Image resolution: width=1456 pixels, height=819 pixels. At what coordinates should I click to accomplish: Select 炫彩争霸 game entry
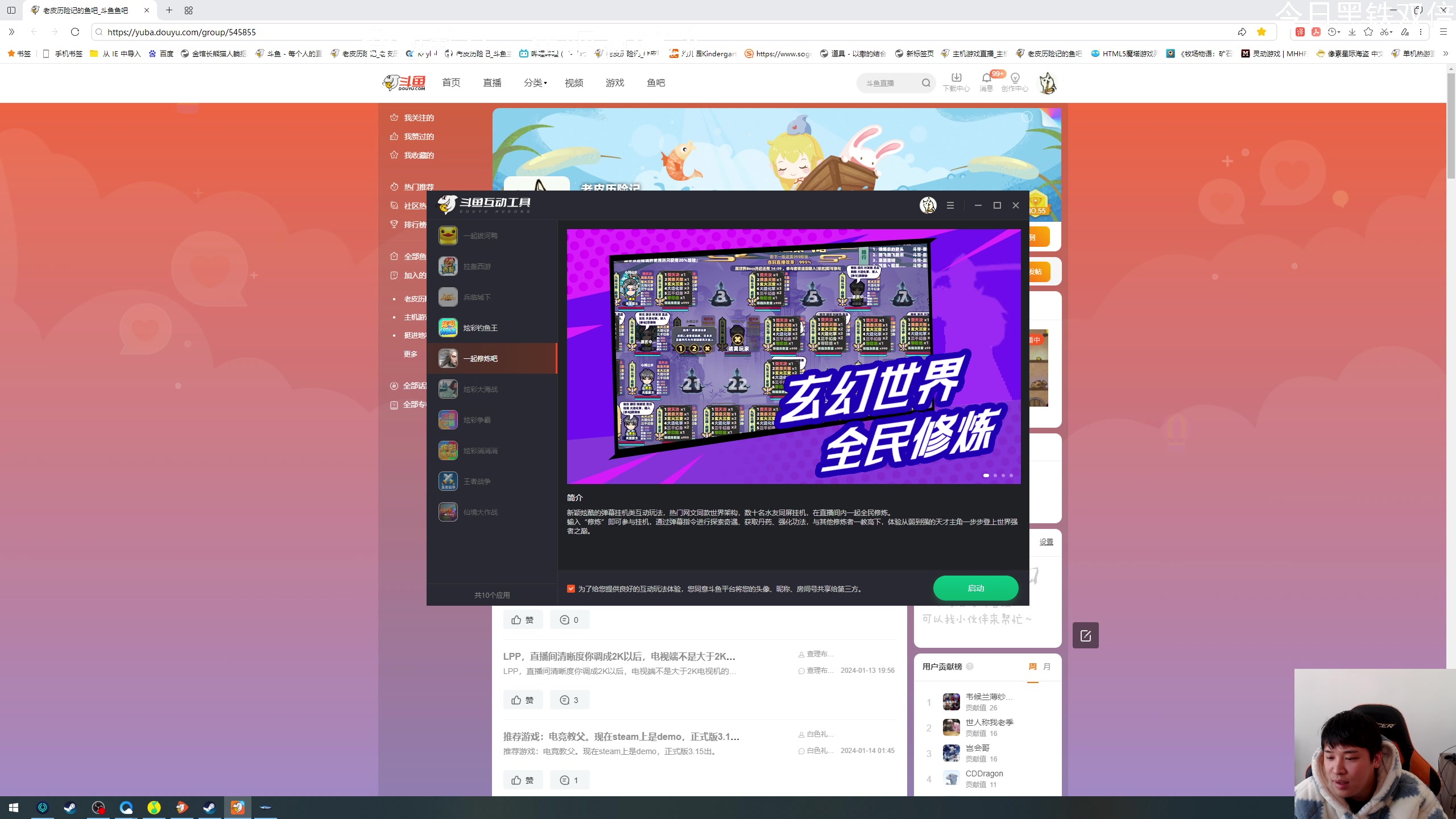[x=492, y=420]
